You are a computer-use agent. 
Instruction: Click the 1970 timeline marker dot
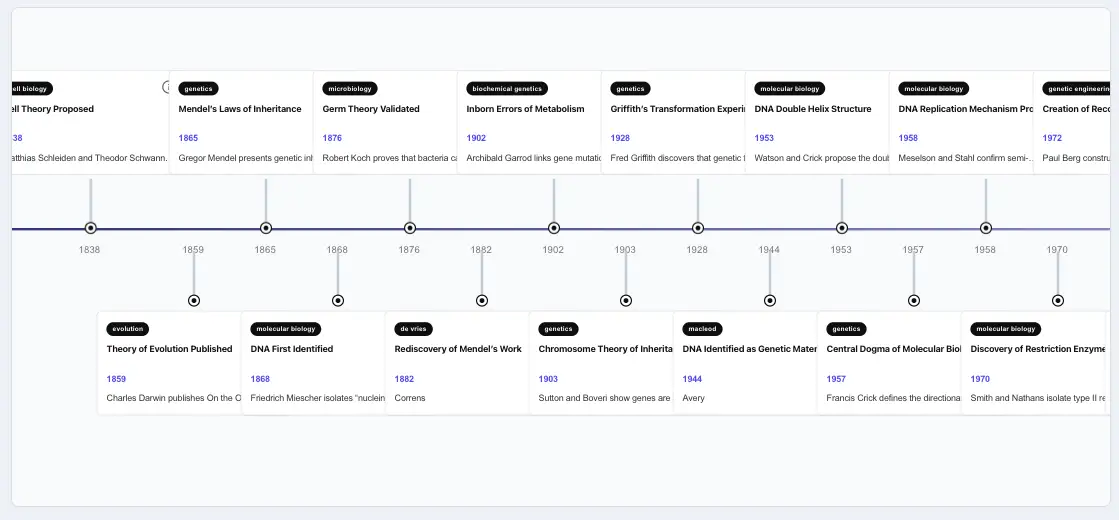(x=1058, y=301)
